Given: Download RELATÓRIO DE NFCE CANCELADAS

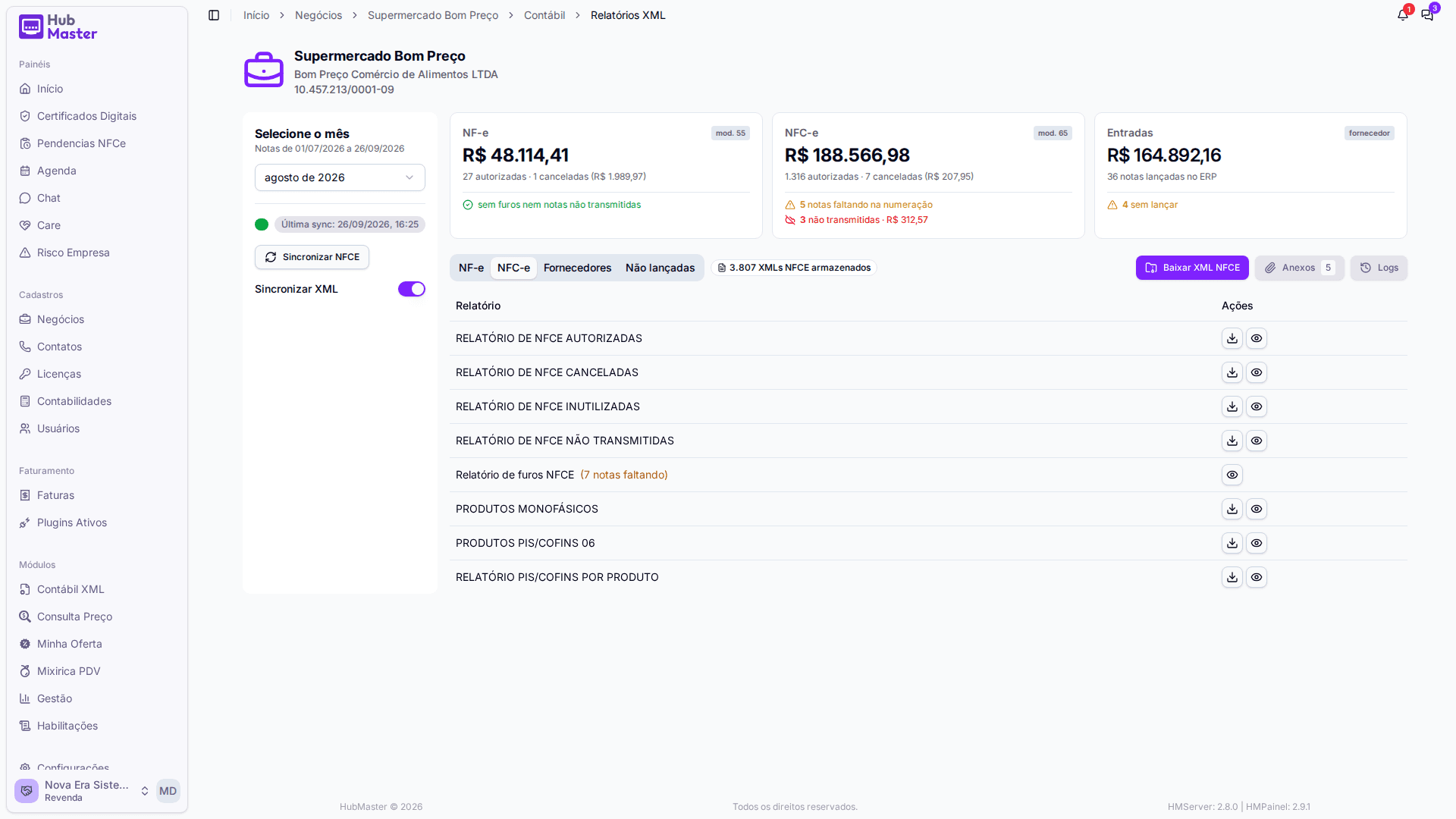Looking at the screenshot, I should [x=1232, y=372].
